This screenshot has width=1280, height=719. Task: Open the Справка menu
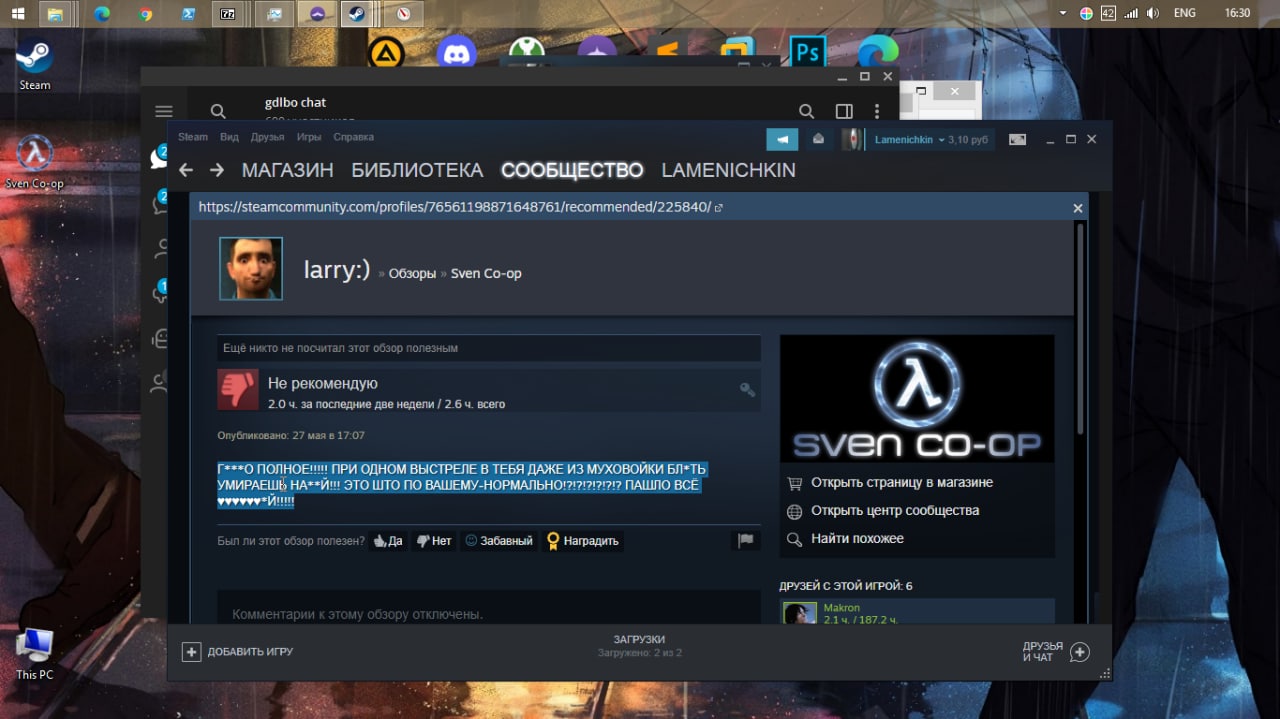pyautogui.click(x=353, y=137)
